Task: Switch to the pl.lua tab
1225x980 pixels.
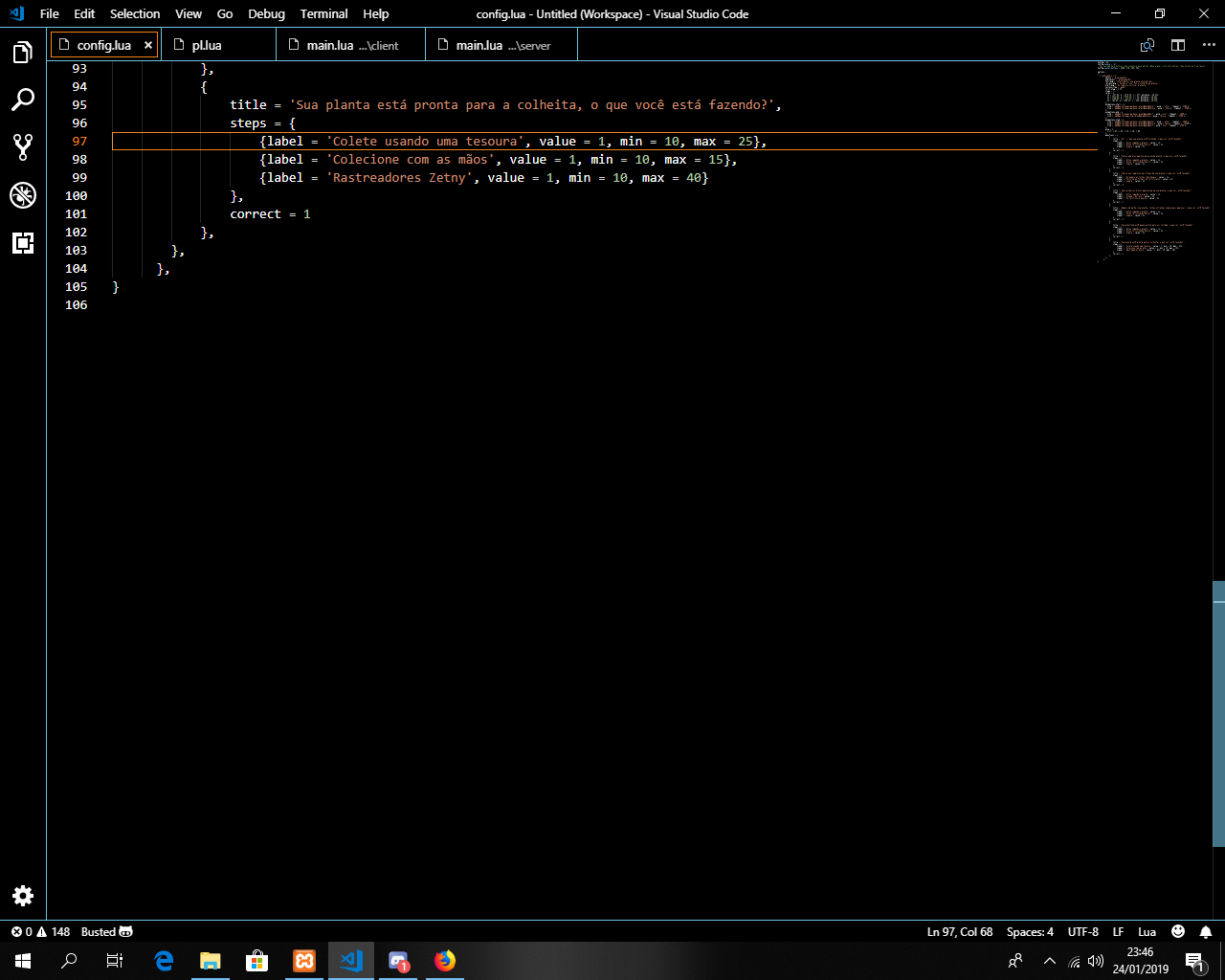Action: coord(207,45)
